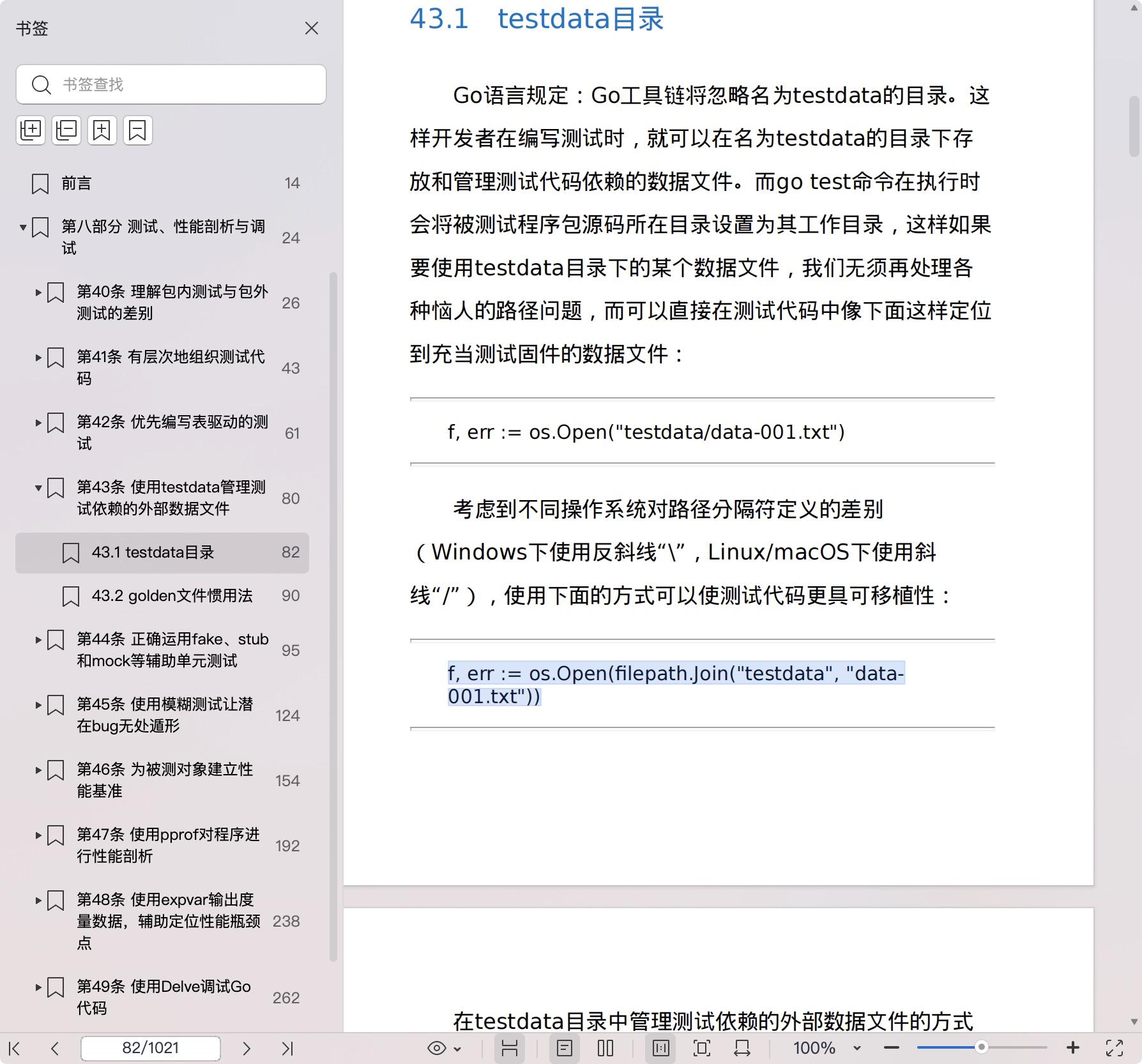
Task: Open 第48条 使用expvar输出度量数据 bookmark
Action: coord(169,922)
